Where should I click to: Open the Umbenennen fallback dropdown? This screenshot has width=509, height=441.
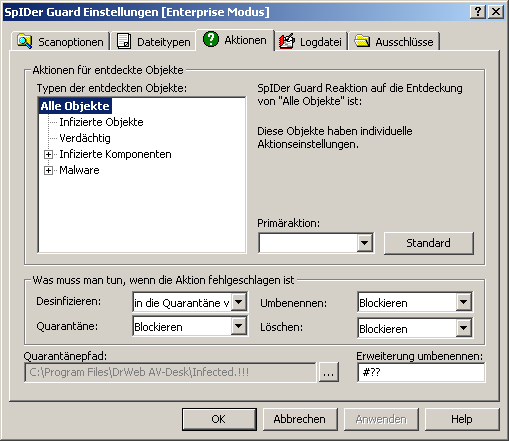click(464, 302)
